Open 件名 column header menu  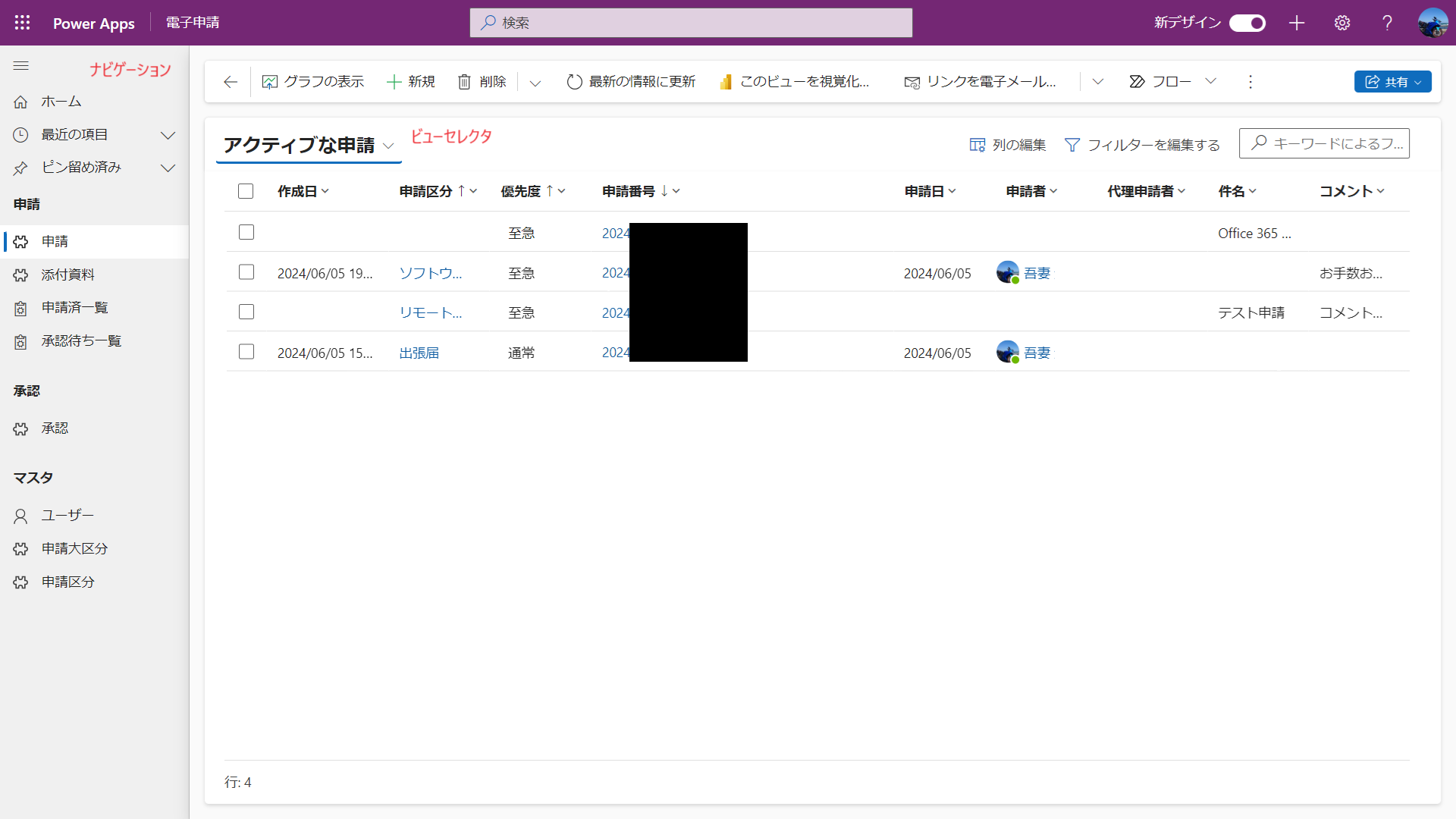[1238, 191]
